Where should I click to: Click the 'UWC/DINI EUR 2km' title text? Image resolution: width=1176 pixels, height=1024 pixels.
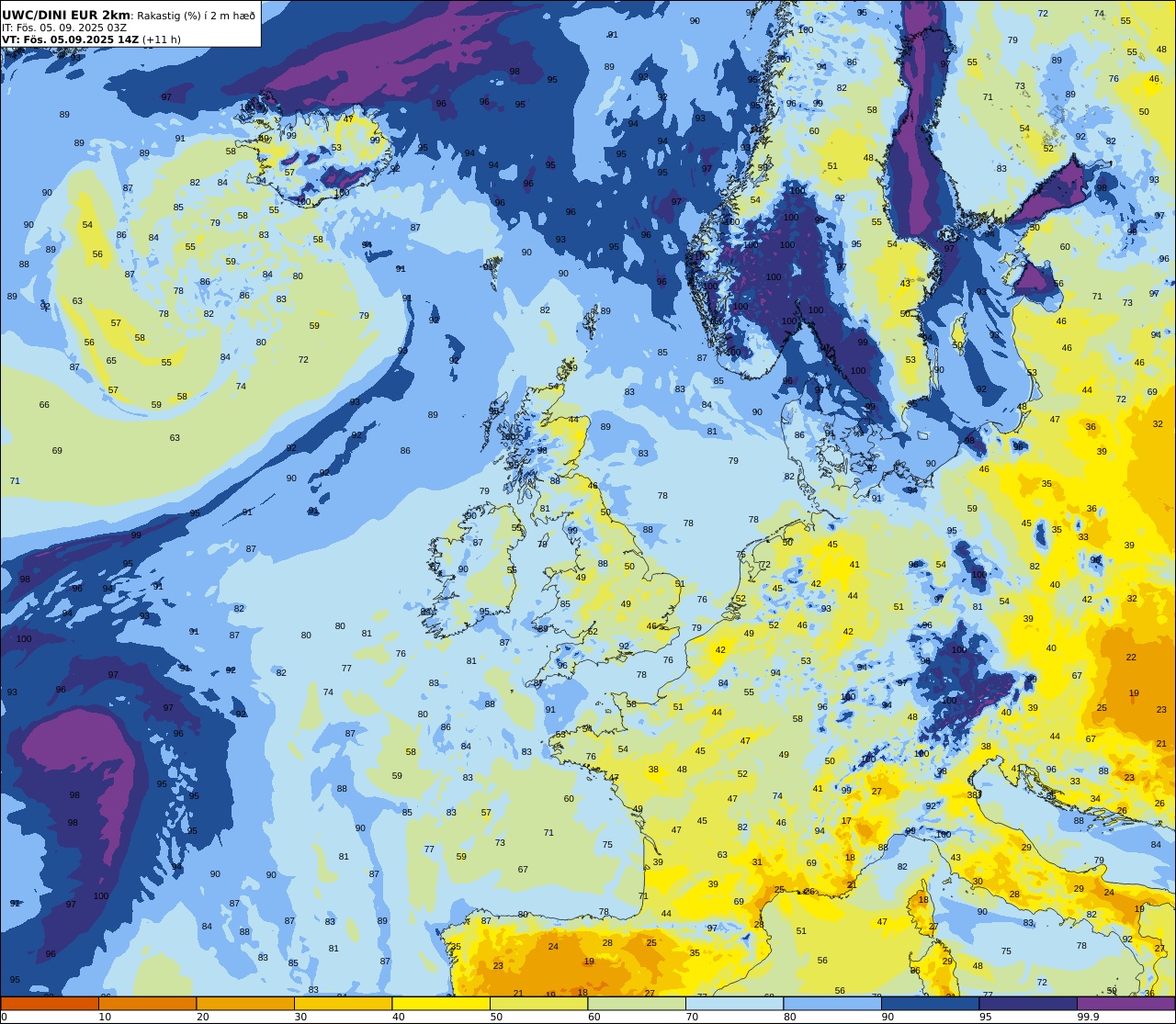[66, 15]
